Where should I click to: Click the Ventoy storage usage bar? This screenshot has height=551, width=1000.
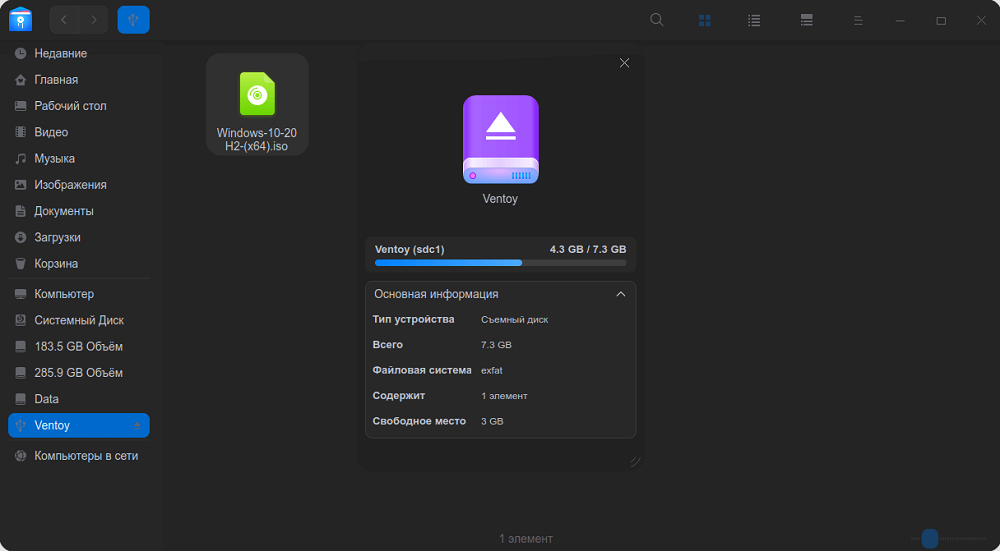tap(500, 263)
